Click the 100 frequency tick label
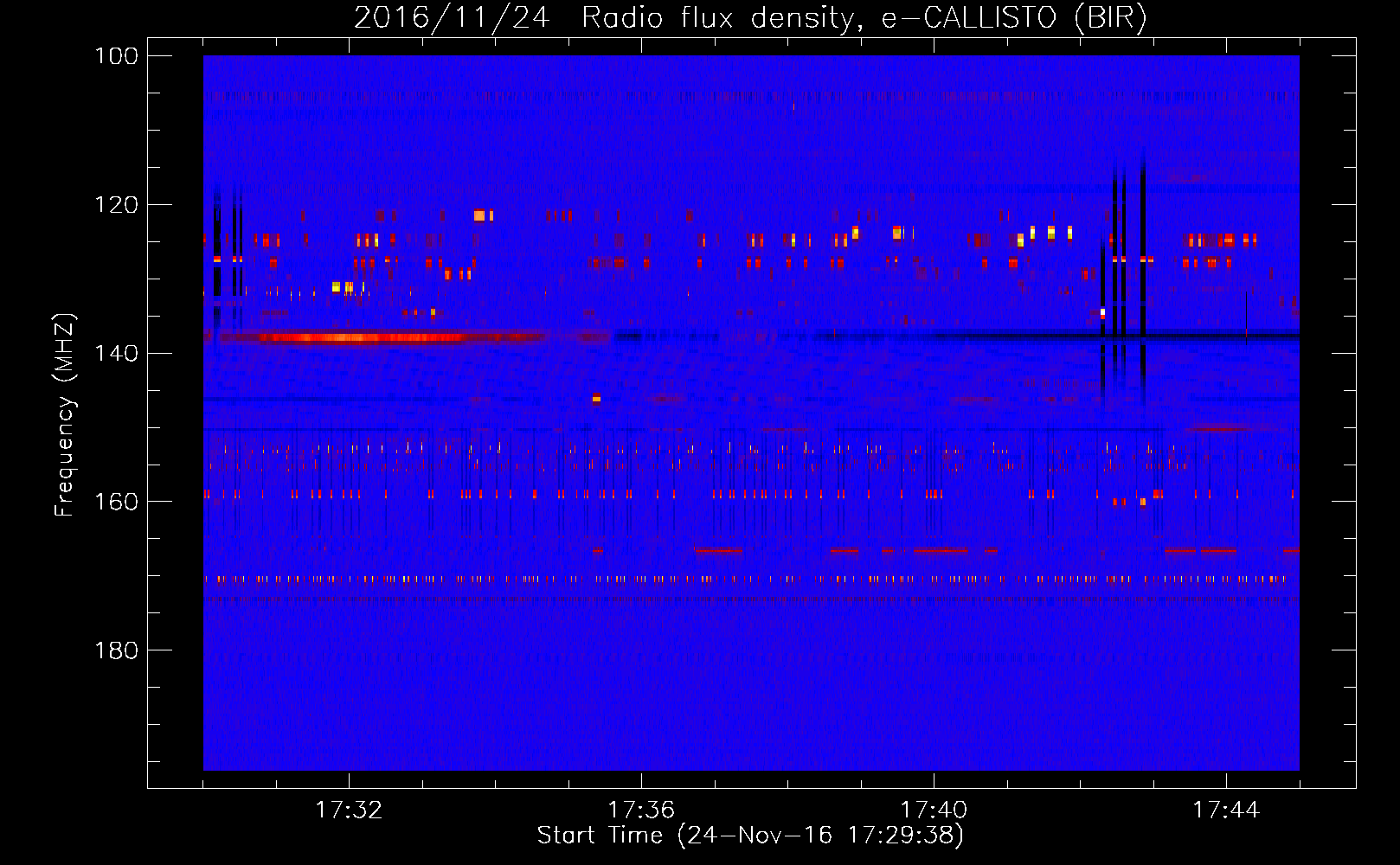The width and height of the screenshot is (1400, 865). point(117,56)
